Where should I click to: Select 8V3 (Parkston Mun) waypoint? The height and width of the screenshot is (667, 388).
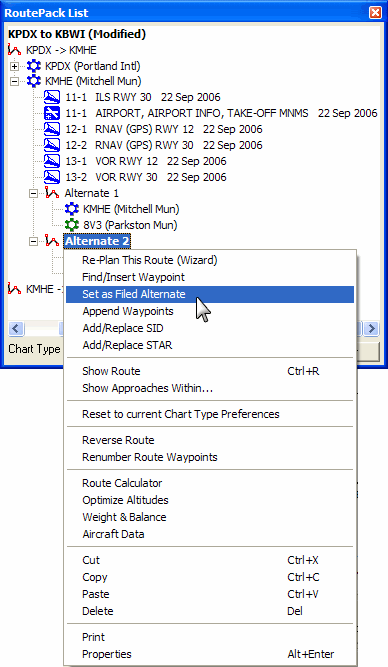click(x=130, y=225)
